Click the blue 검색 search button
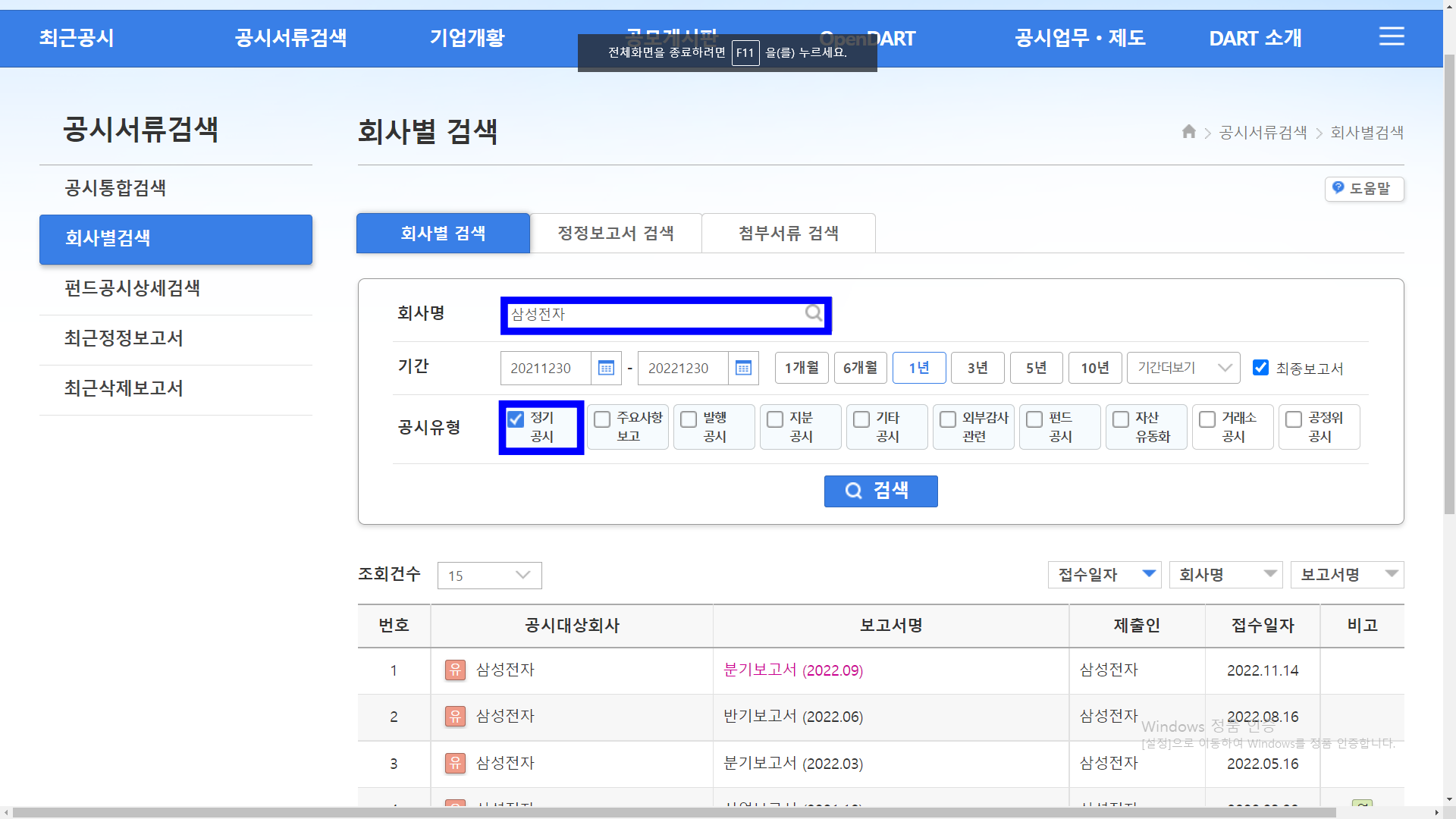The image size is (1456, 819). [x=881, y=491]
